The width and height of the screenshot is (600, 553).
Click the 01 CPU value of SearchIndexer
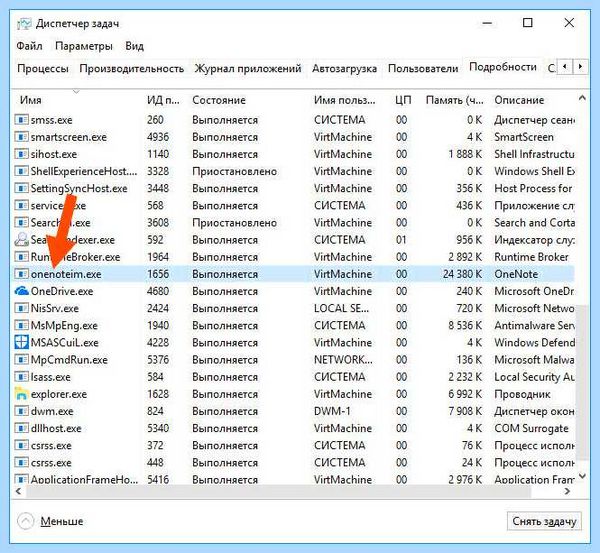pyautogui.click(x=401, y=240)
